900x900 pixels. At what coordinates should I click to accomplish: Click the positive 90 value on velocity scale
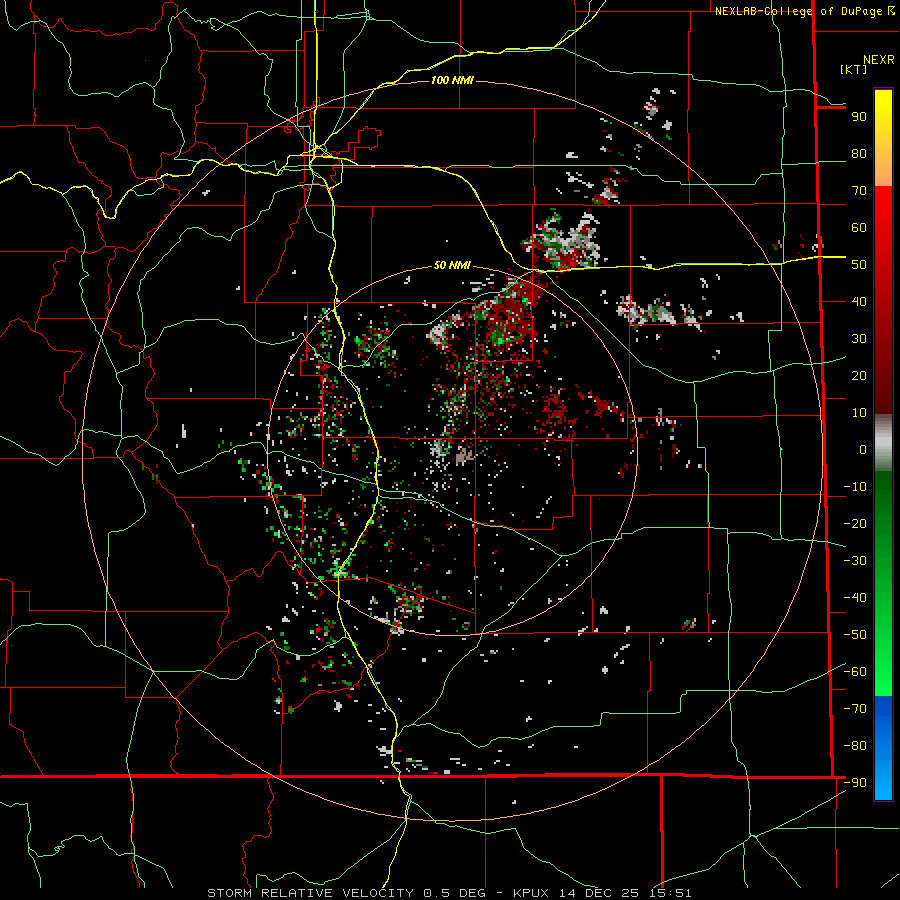point(859,117)
